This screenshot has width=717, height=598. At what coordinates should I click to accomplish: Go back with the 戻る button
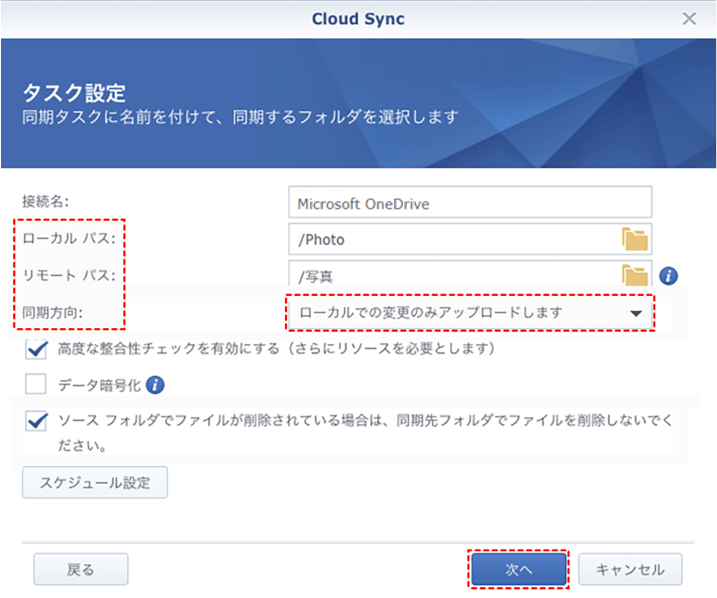80,570
